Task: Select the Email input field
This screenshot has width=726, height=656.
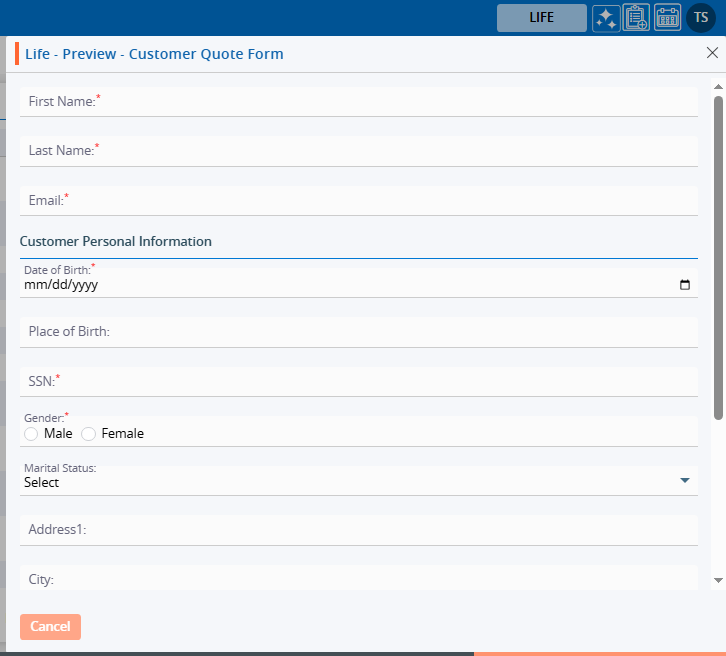Action: pyautogui.click(x=358, y=201)
